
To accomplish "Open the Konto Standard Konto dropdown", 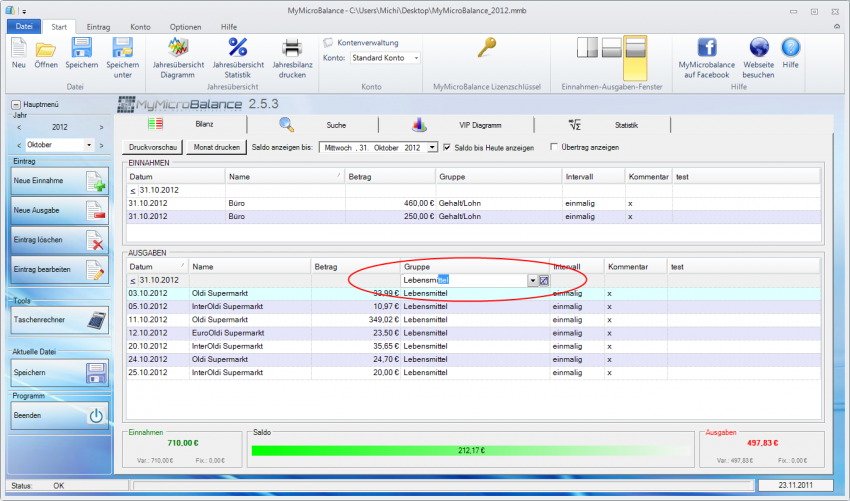I will pyautogui.click(x=416, y=58).
